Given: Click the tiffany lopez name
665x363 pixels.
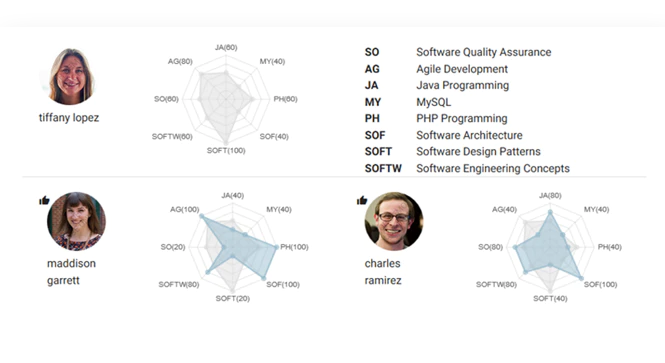Looking at the screenshot, I should coord(69,117).
